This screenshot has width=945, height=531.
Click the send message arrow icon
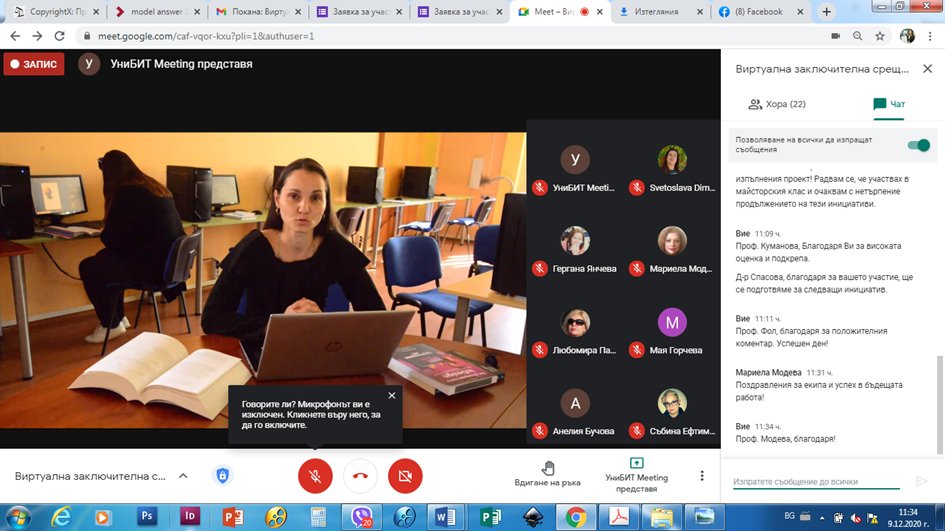(921, 481)
